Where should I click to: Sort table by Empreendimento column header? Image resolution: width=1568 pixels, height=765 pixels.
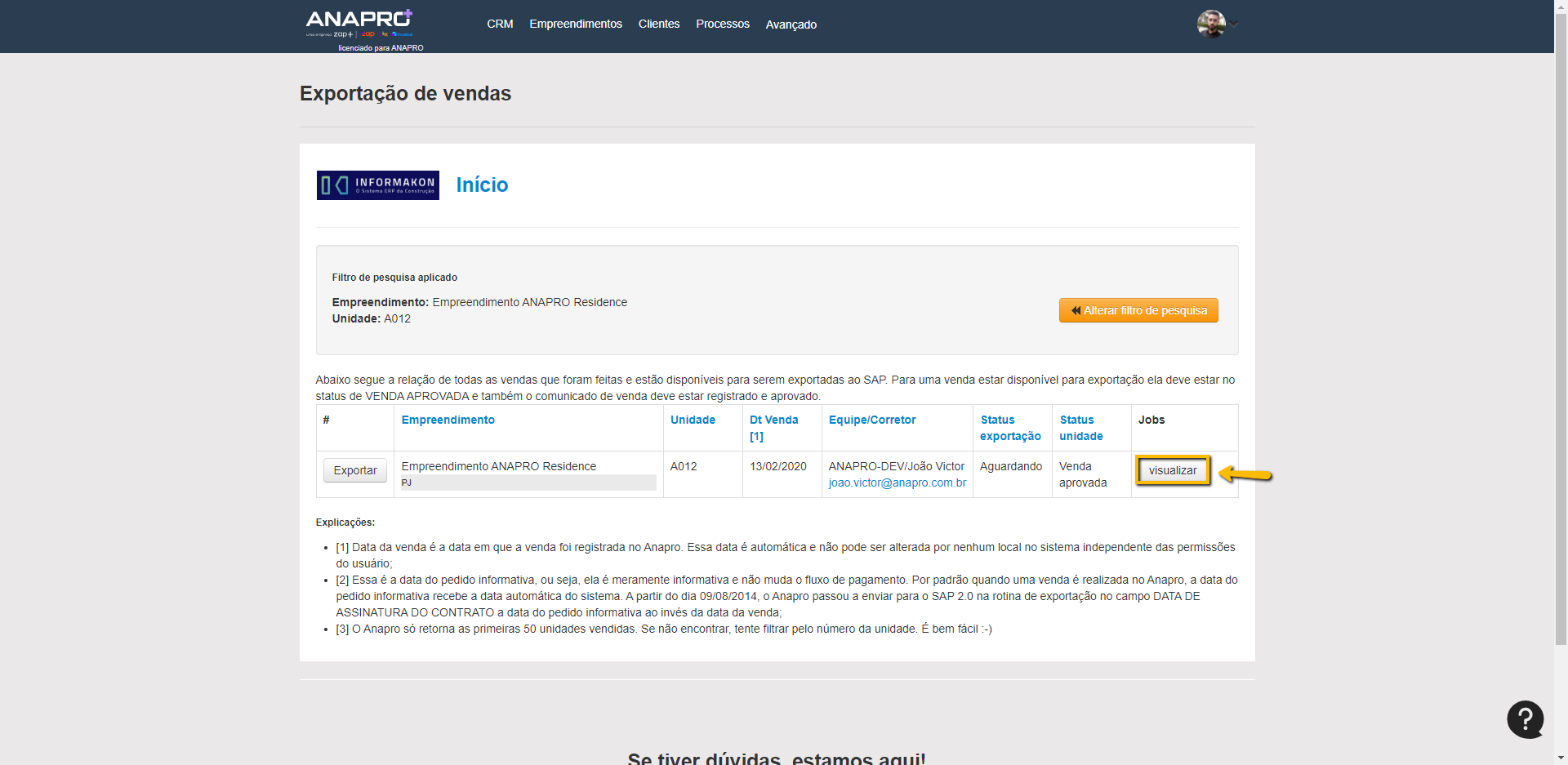448,420
